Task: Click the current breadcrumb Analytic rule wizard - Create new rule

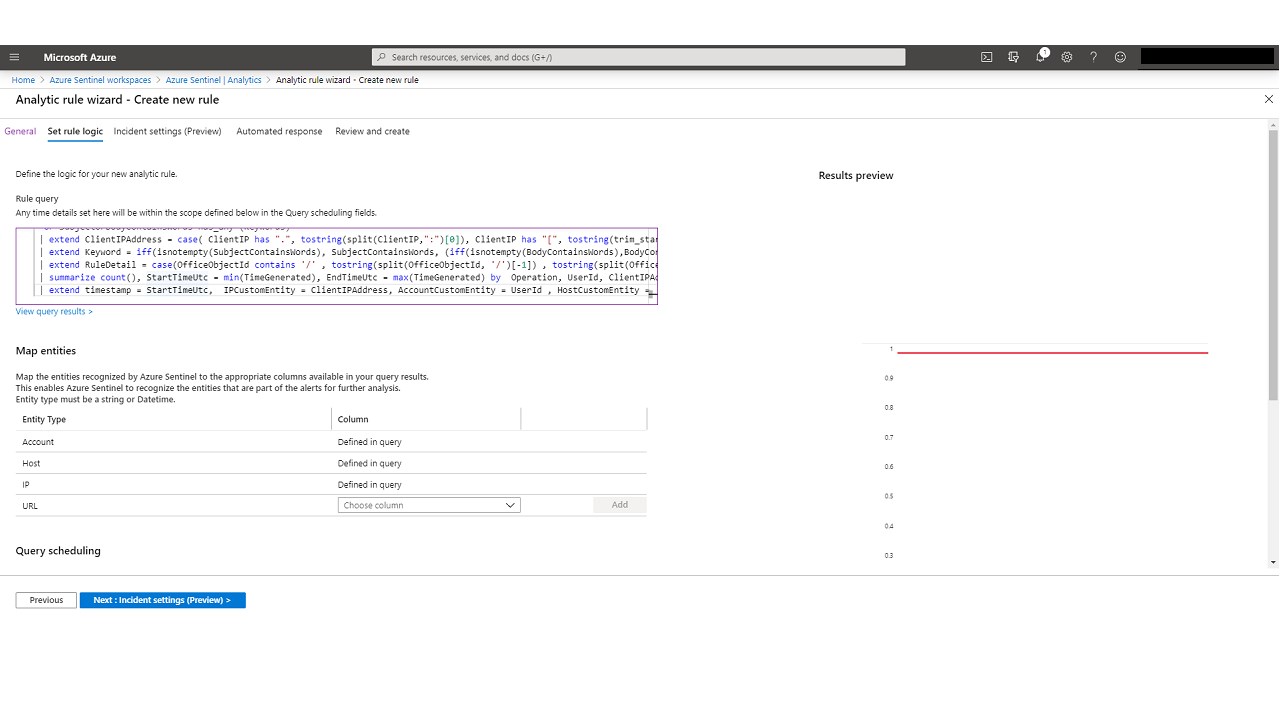Action: pos(347,80)
